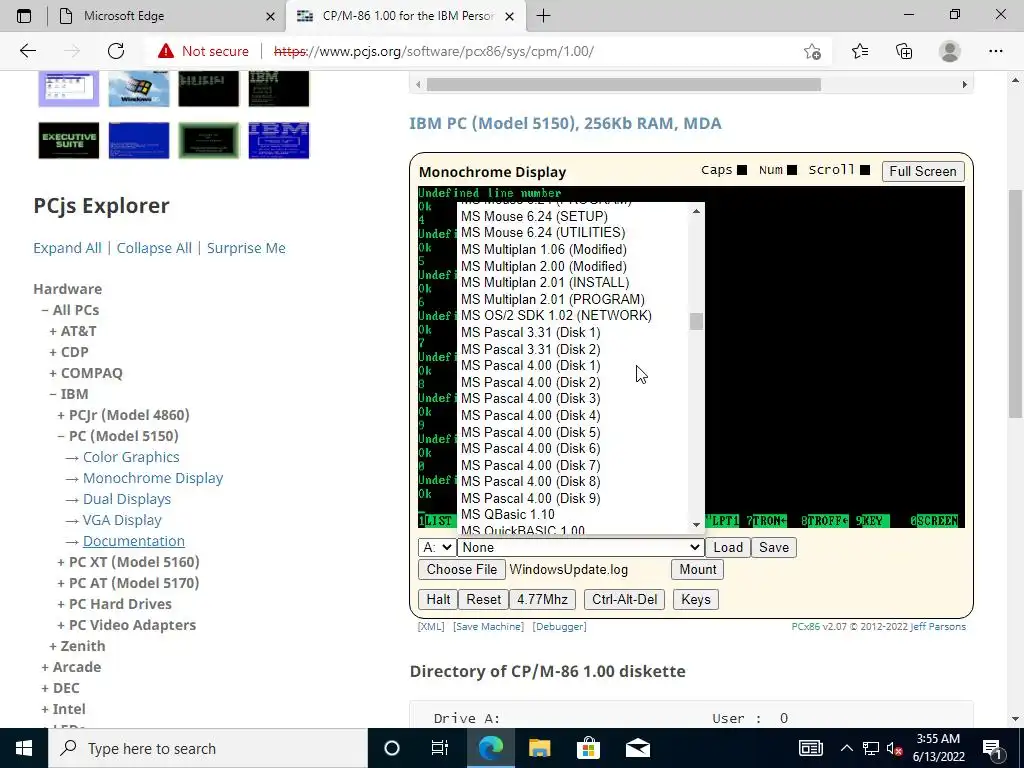Open the Windows logo thumbnail

138,88
